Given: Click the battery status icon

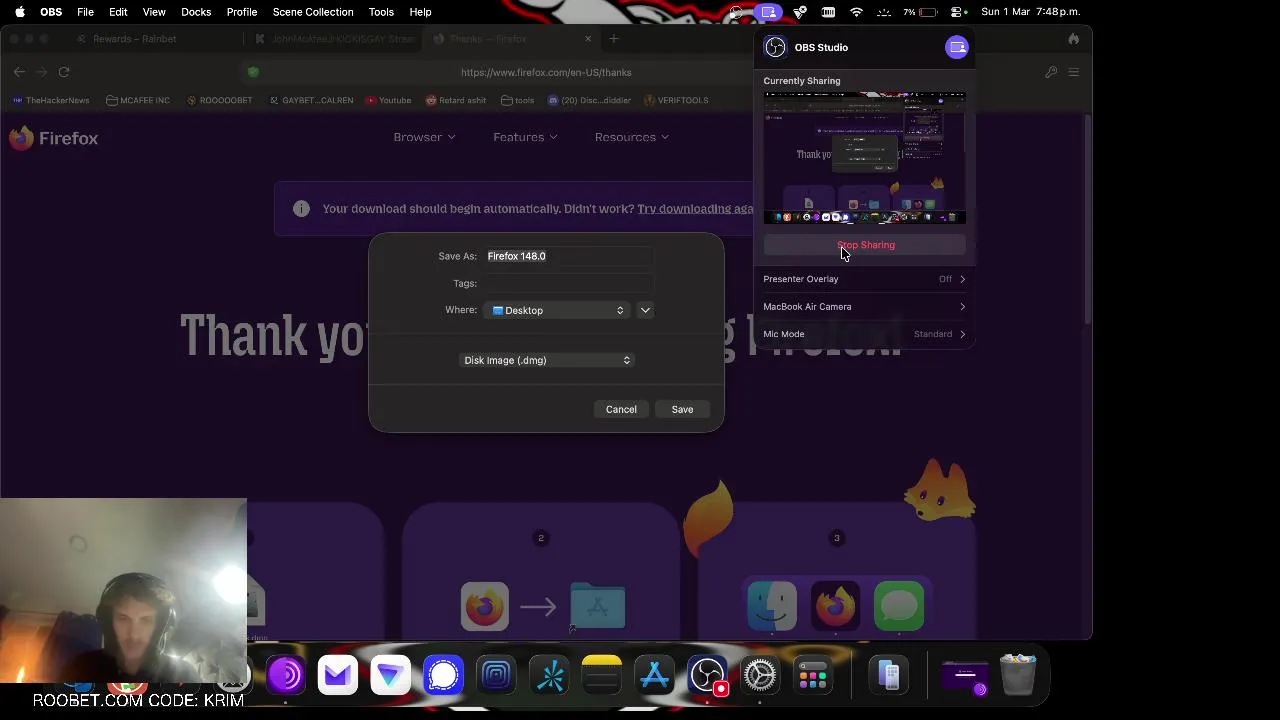Looking at the screenshot, I should (x=928, y=12).
